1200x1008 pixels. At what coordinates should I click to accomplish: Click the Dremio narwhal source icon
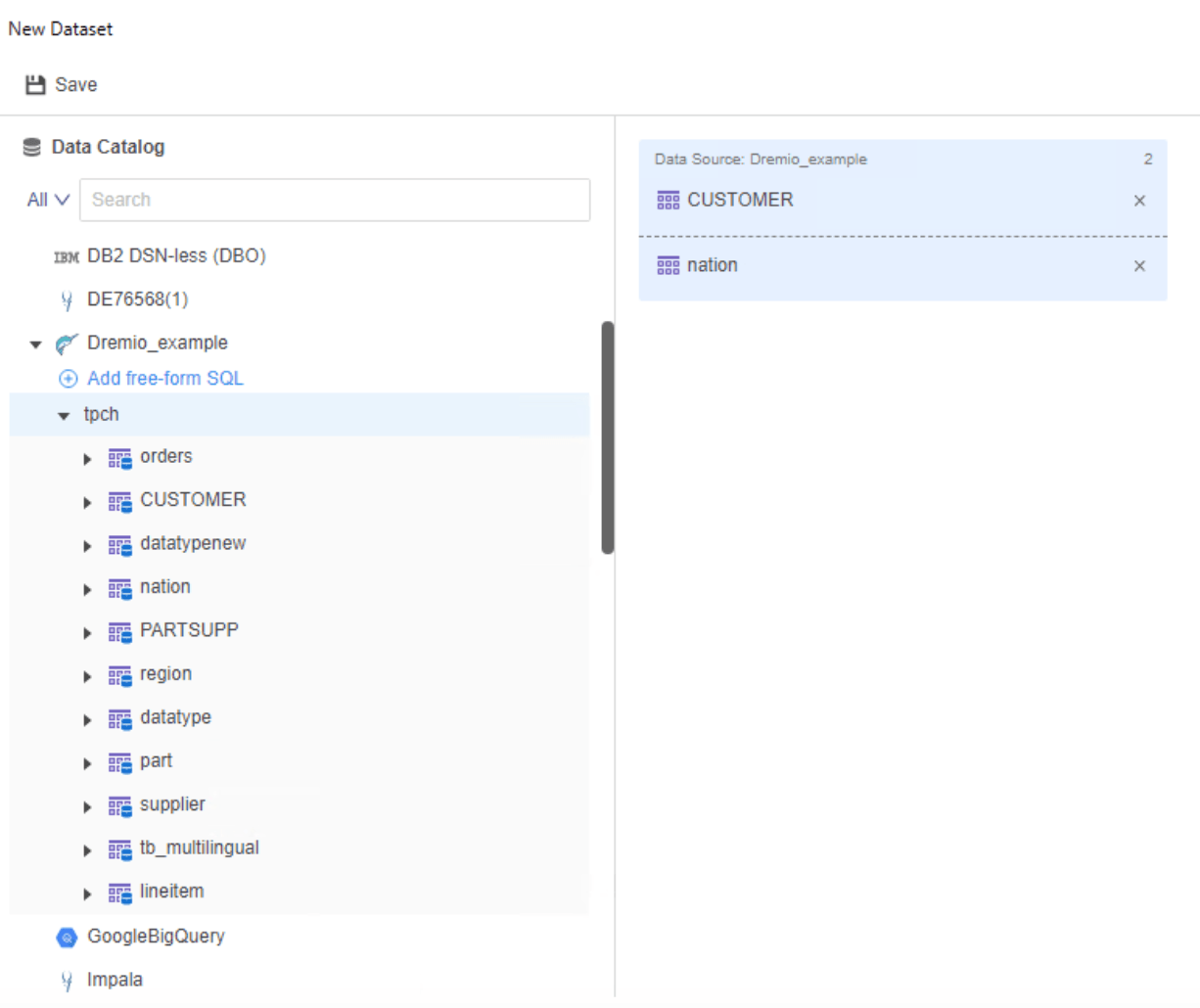pos(67,344)
